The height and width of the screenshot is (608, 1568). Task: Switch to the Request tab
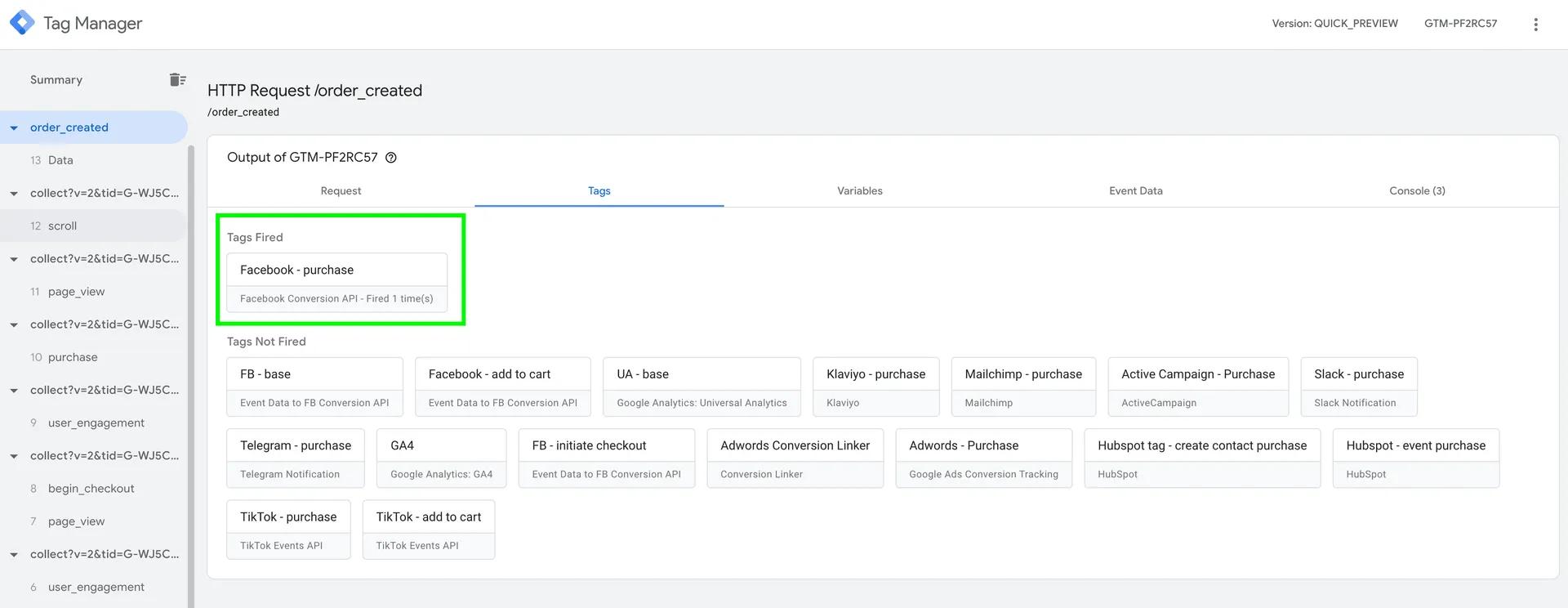click(x=341, y=190)
